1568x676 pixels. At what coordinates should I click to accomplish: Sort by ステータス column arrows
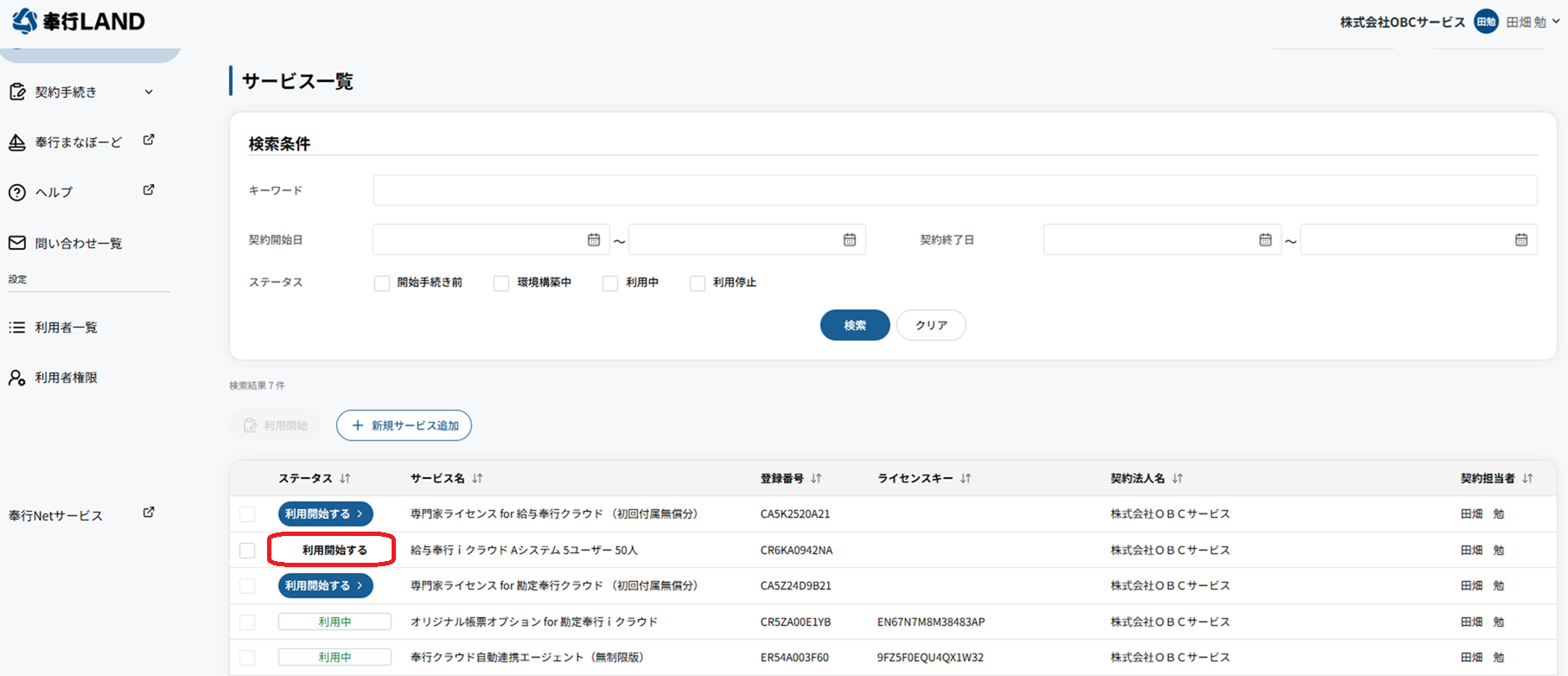[x=346, y=478]
